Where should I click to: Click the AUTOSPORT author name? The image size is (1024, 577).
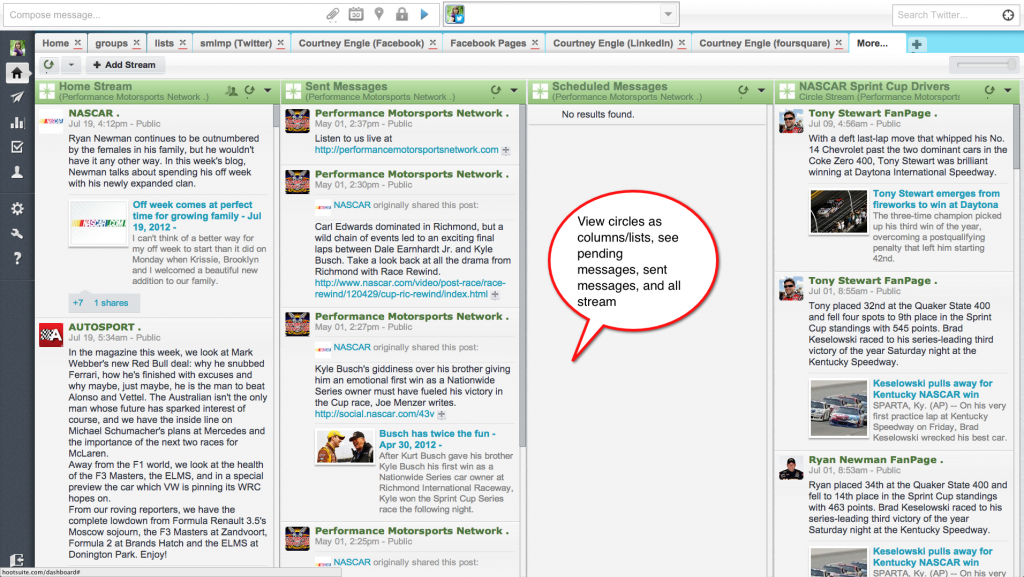pyautogui.click(x=102, y=326)
